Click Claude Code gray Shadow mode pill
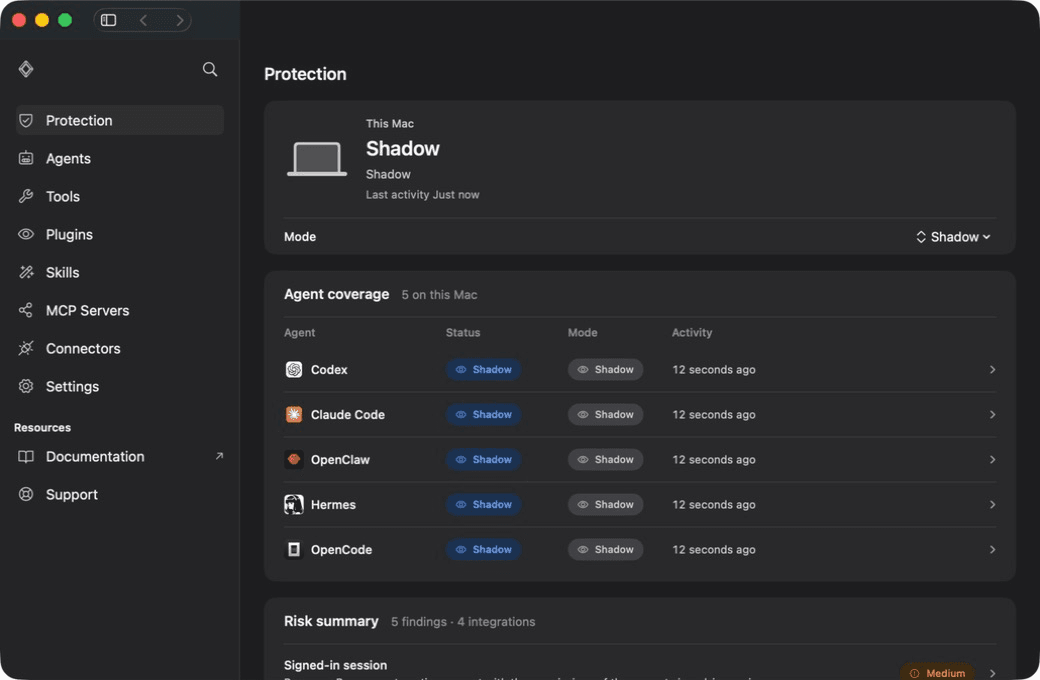Image resolution: width=1040 pixels, height=680 pixels. 605,415
